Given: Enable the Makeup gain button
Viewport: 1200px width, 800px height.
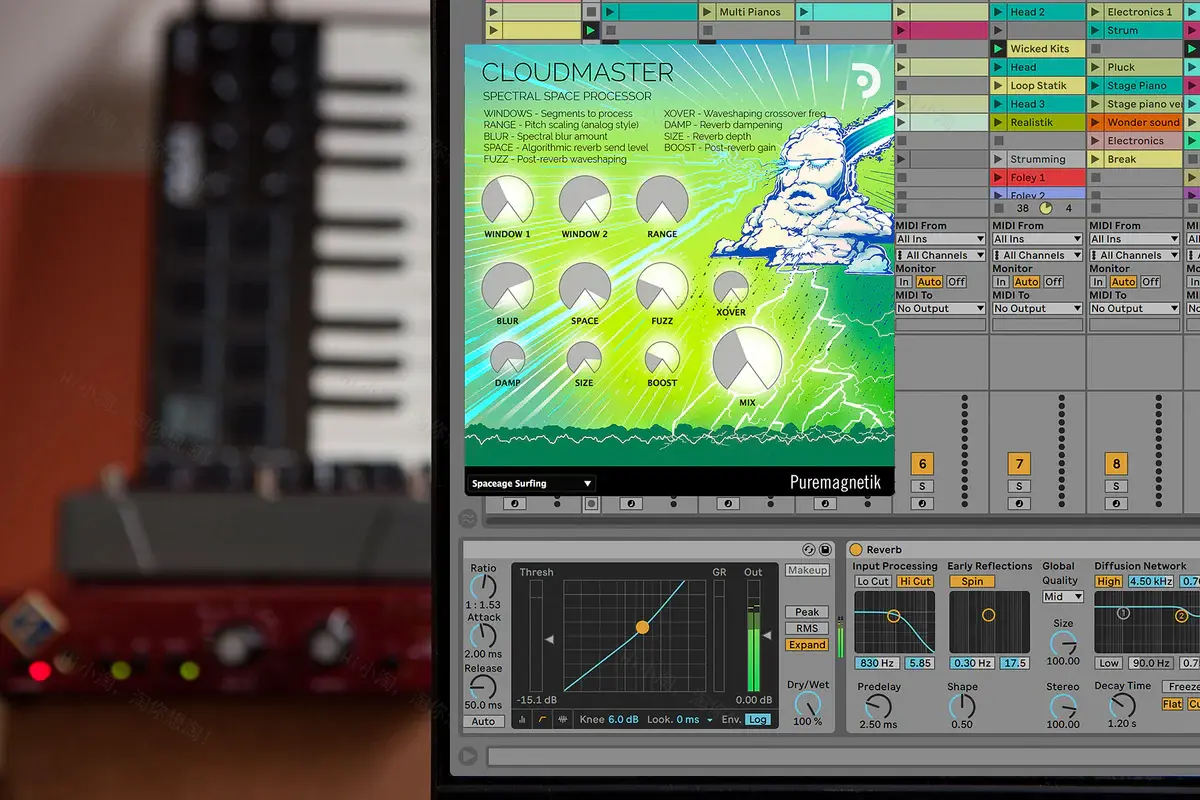Looking at the screenshot, I should [807, 570].
